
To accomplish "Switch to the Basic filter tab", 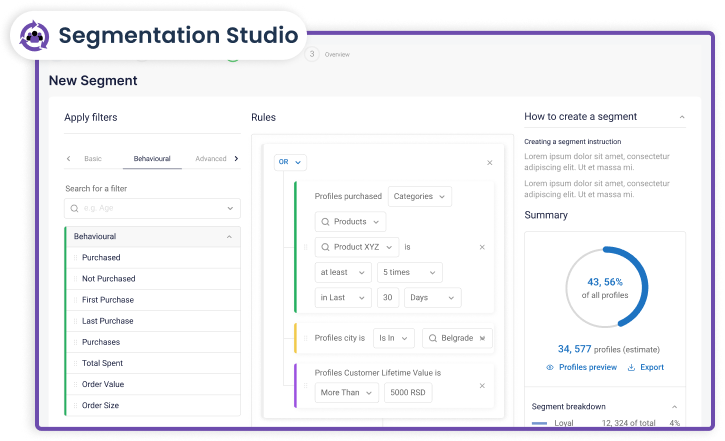I will pyautogui.click(x=93, y=158).
